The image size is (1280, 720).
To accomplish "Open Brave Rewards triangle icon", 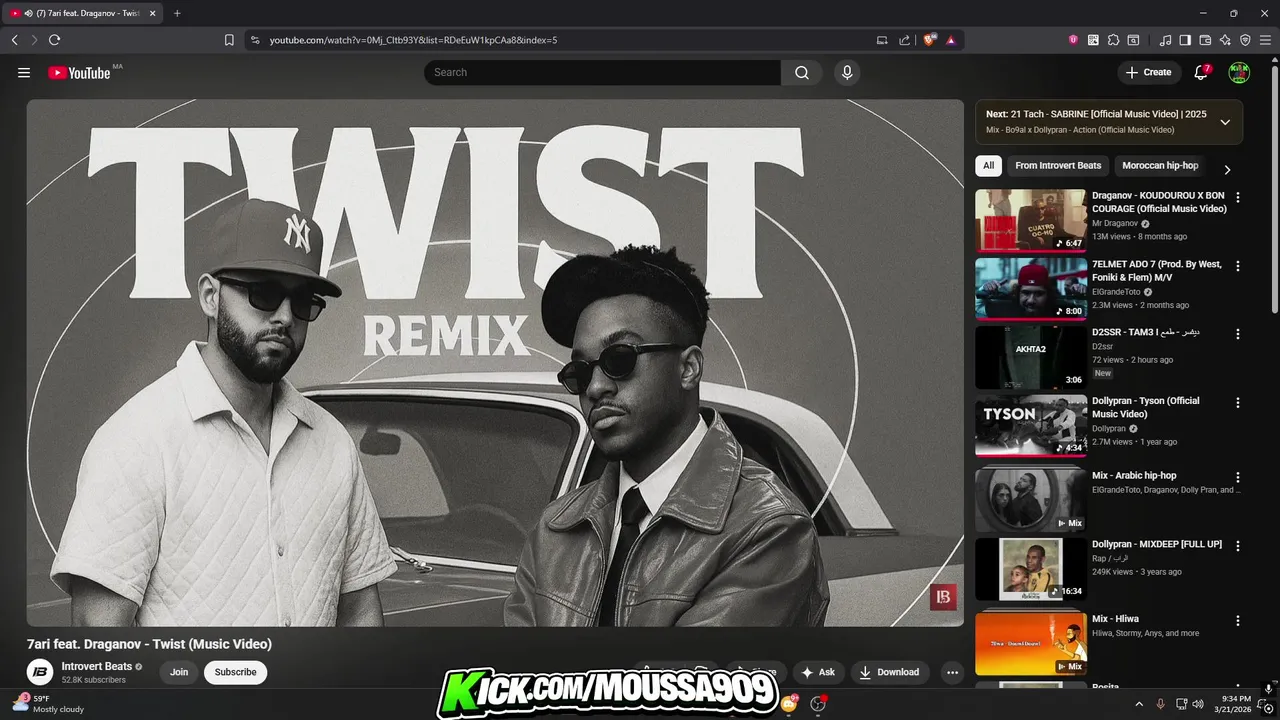I will (x=951, y=40).
